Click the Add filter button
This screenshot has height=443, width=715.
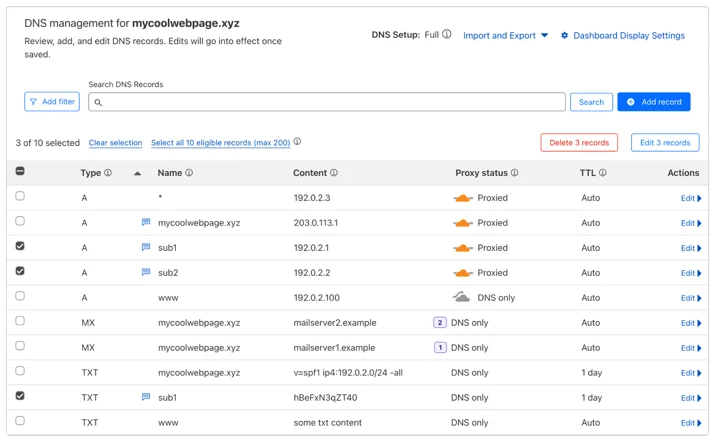[x=52, y=102]
